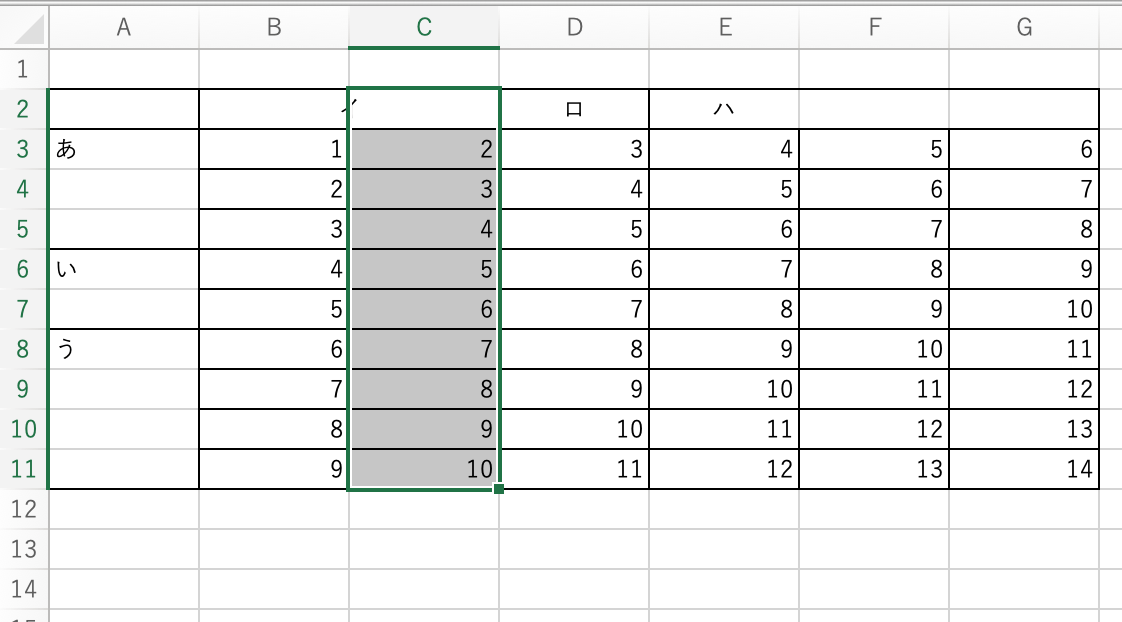Click the header cell labeled ハ
Image resolution: width=1122 pixels, height=622 pixels.
724,109
